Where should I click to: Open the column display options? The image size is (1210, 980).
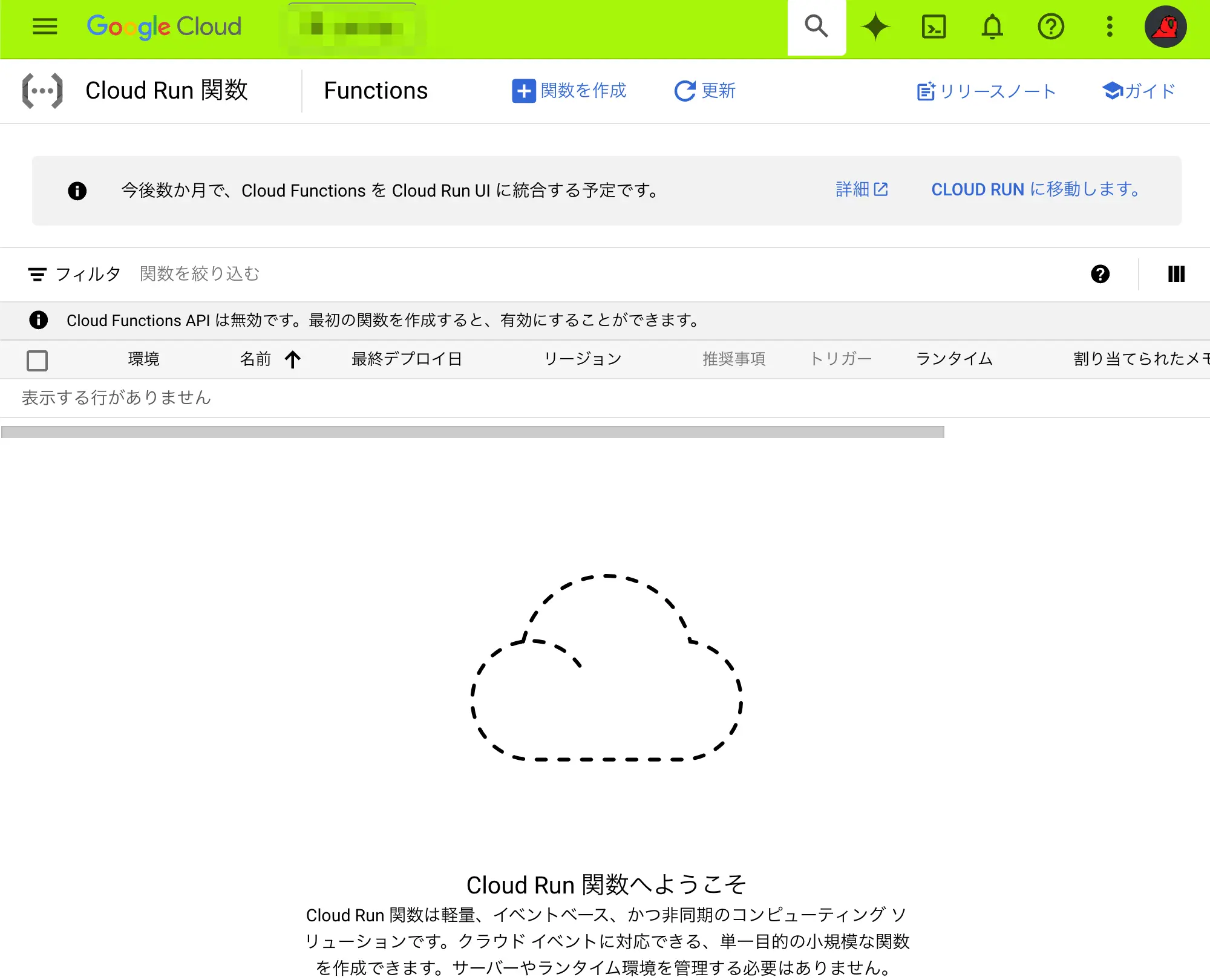(1176, 274)
